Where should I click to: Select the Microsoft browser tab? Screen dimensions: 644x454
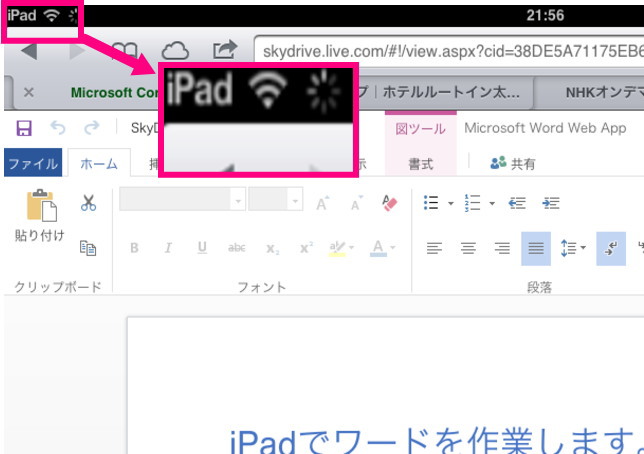point(114,92)
